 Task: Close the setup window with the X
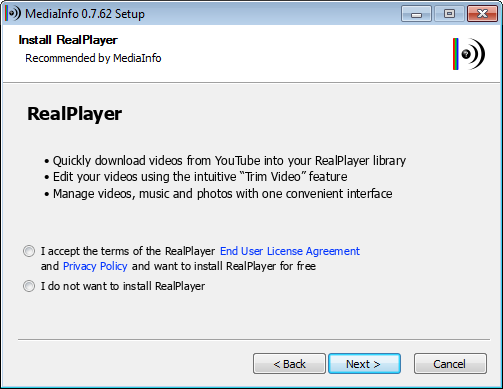click(482, 14)
